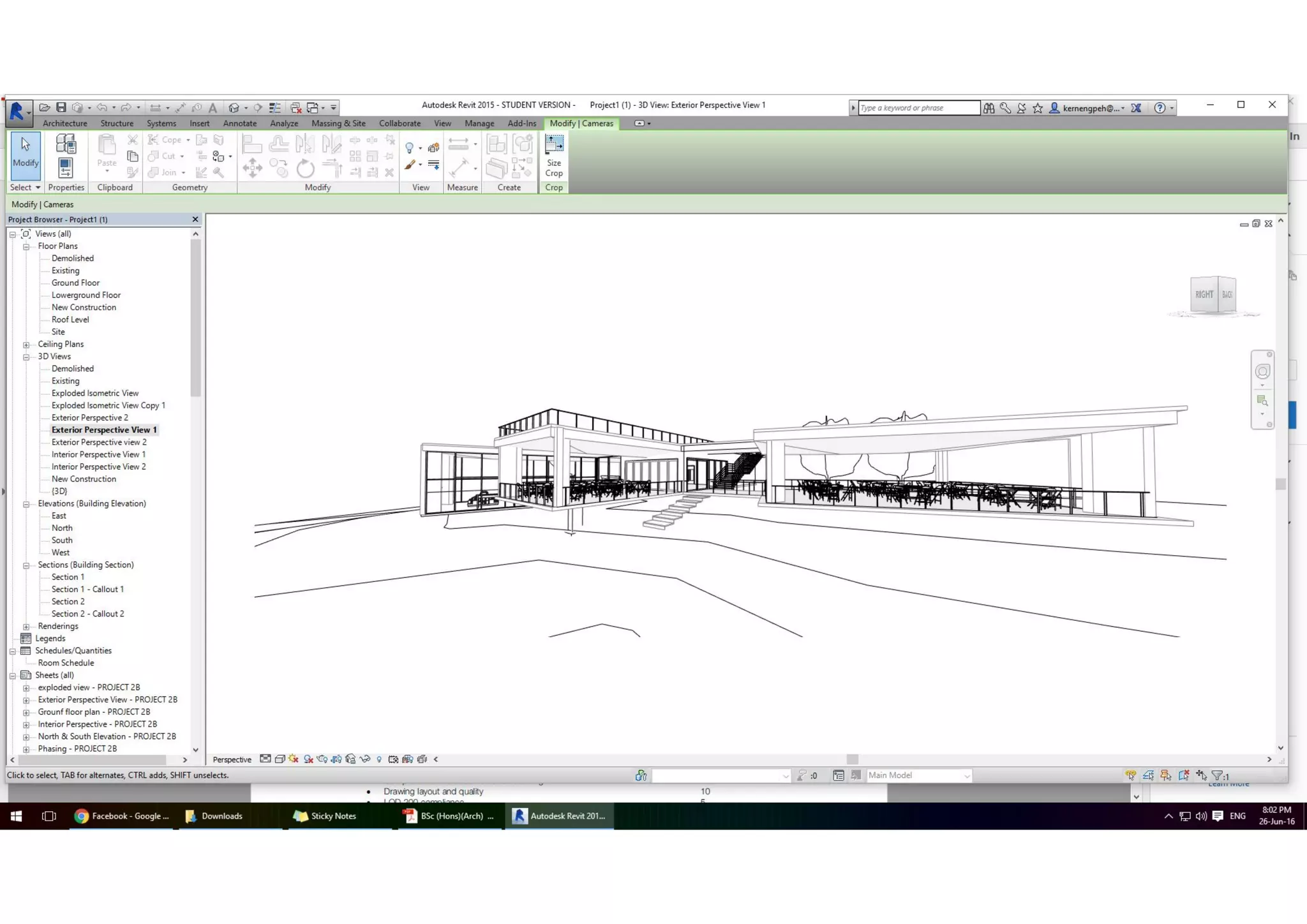1307x924 pixels.
Task: Click the keyword search input field
Action: [x=918, y=108]
